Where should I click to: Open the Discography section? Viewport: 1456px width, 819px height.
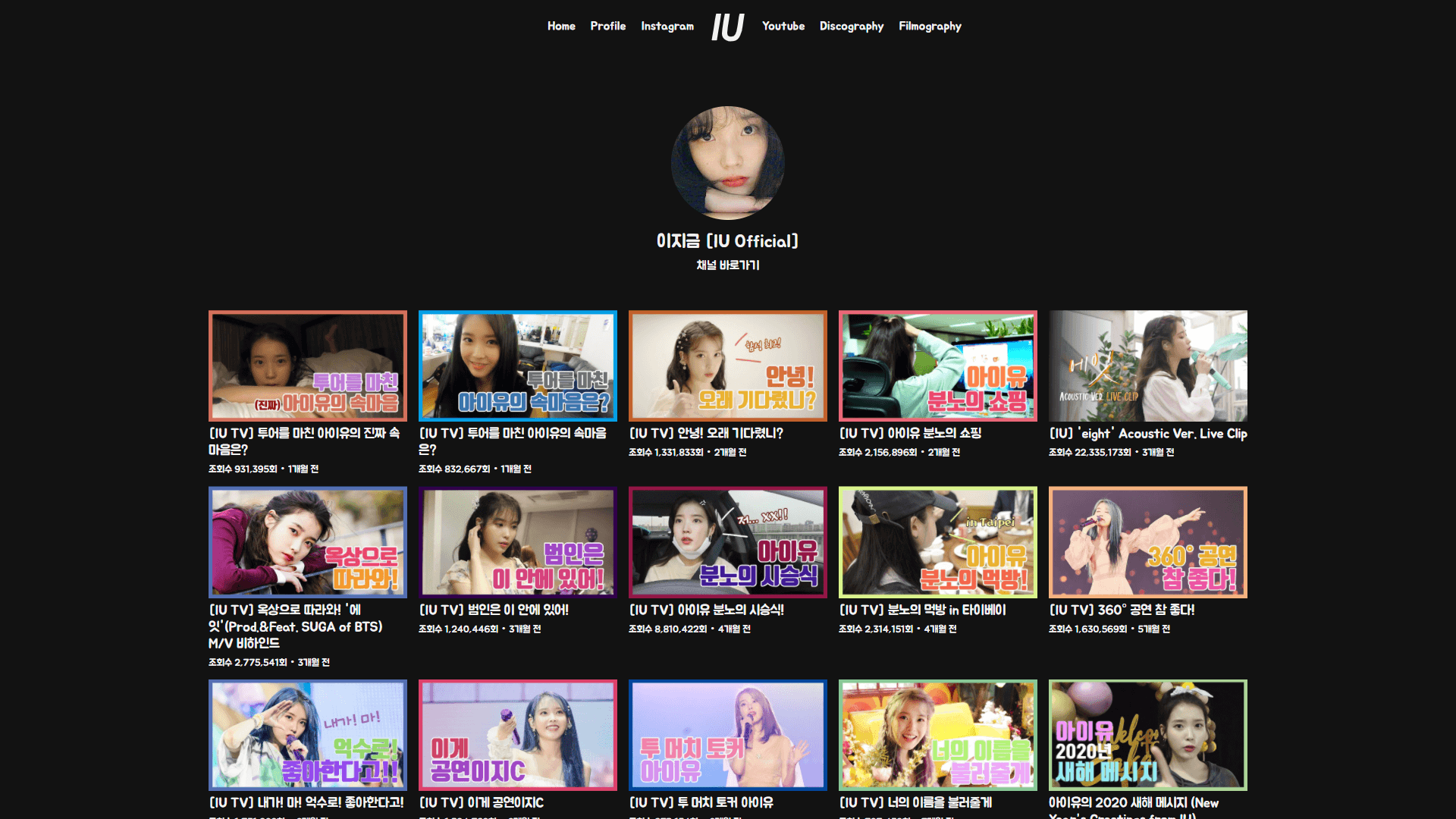851,26
